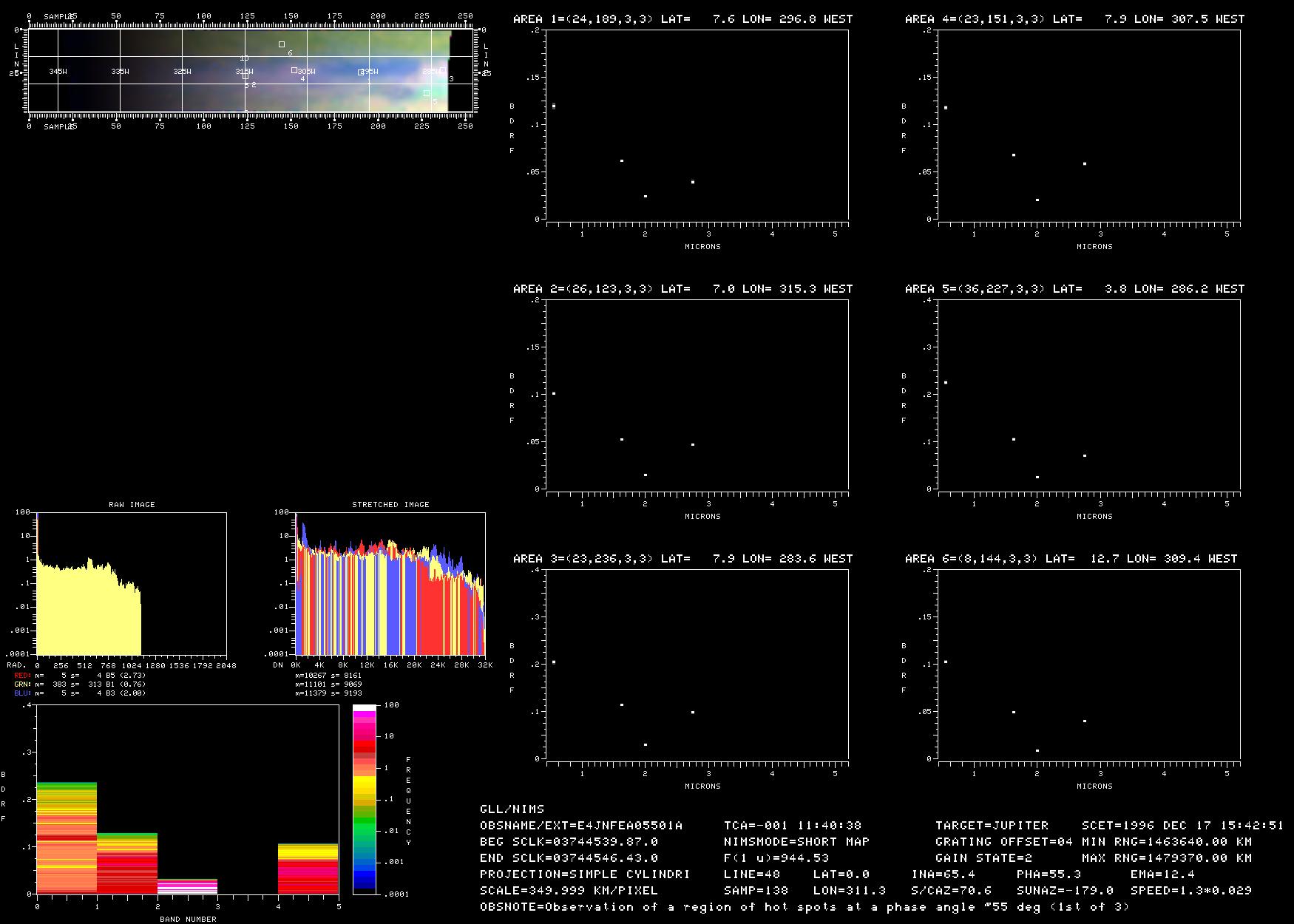Click the Area 6 square marker on the map
1294x924 pixels.
coord(282,44)
